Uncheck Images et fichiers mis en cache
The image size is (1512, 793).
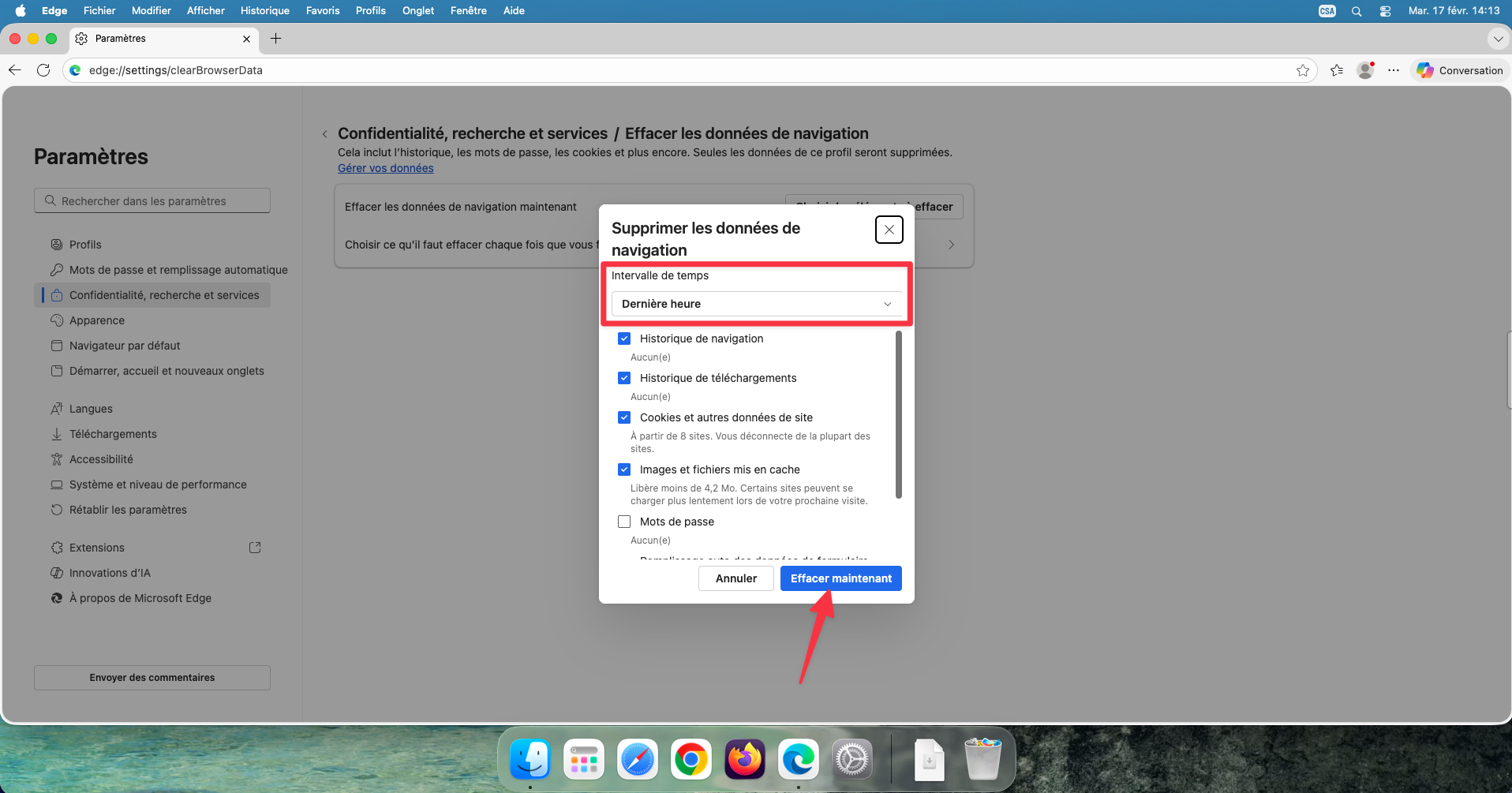tap(624, 469)
